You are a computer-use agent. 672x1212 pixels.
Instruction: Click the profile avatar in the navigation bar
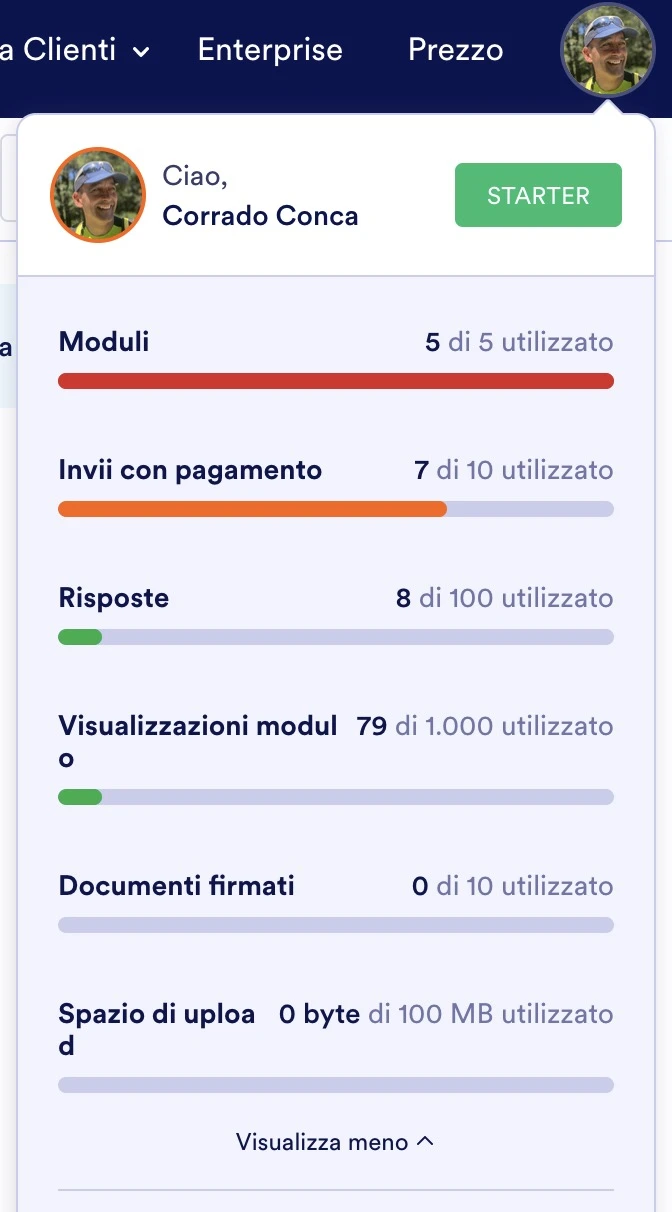[608, 50]
